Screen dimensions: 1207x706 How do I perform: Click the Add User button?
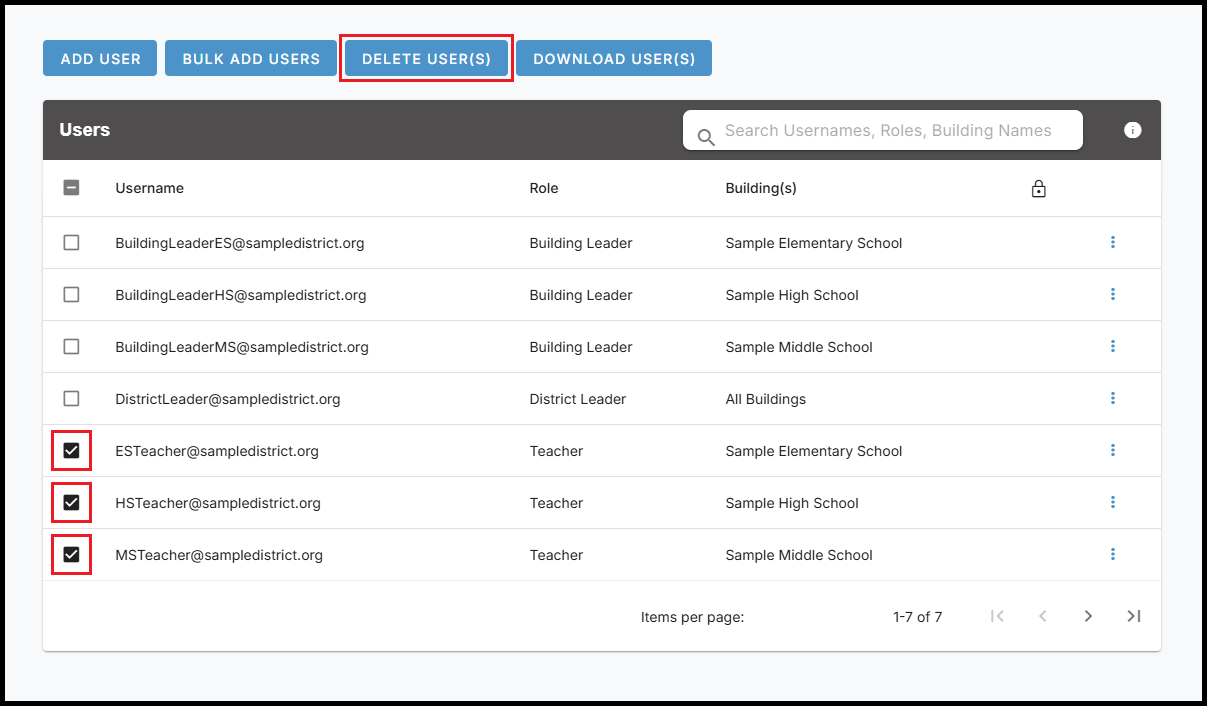100,59
